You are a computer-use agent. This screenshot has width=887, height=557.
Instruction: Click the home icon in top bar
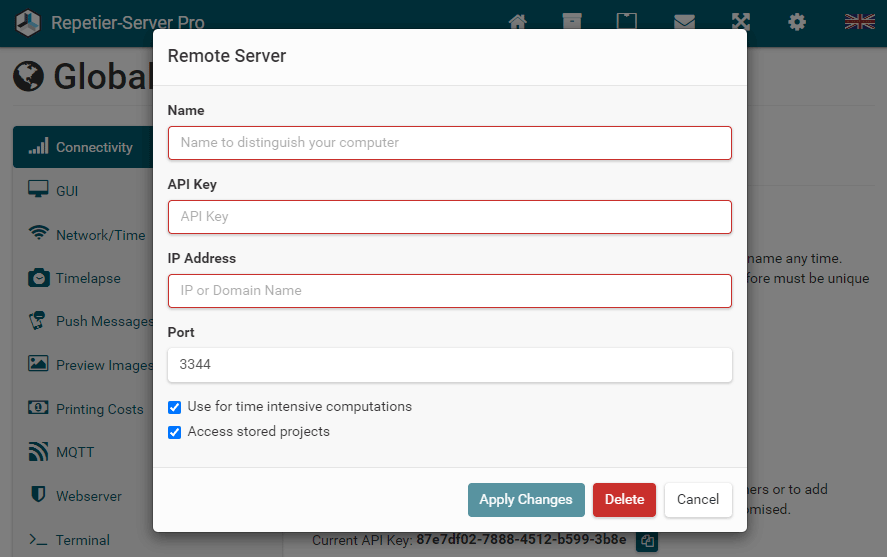(x=517, y=21)
